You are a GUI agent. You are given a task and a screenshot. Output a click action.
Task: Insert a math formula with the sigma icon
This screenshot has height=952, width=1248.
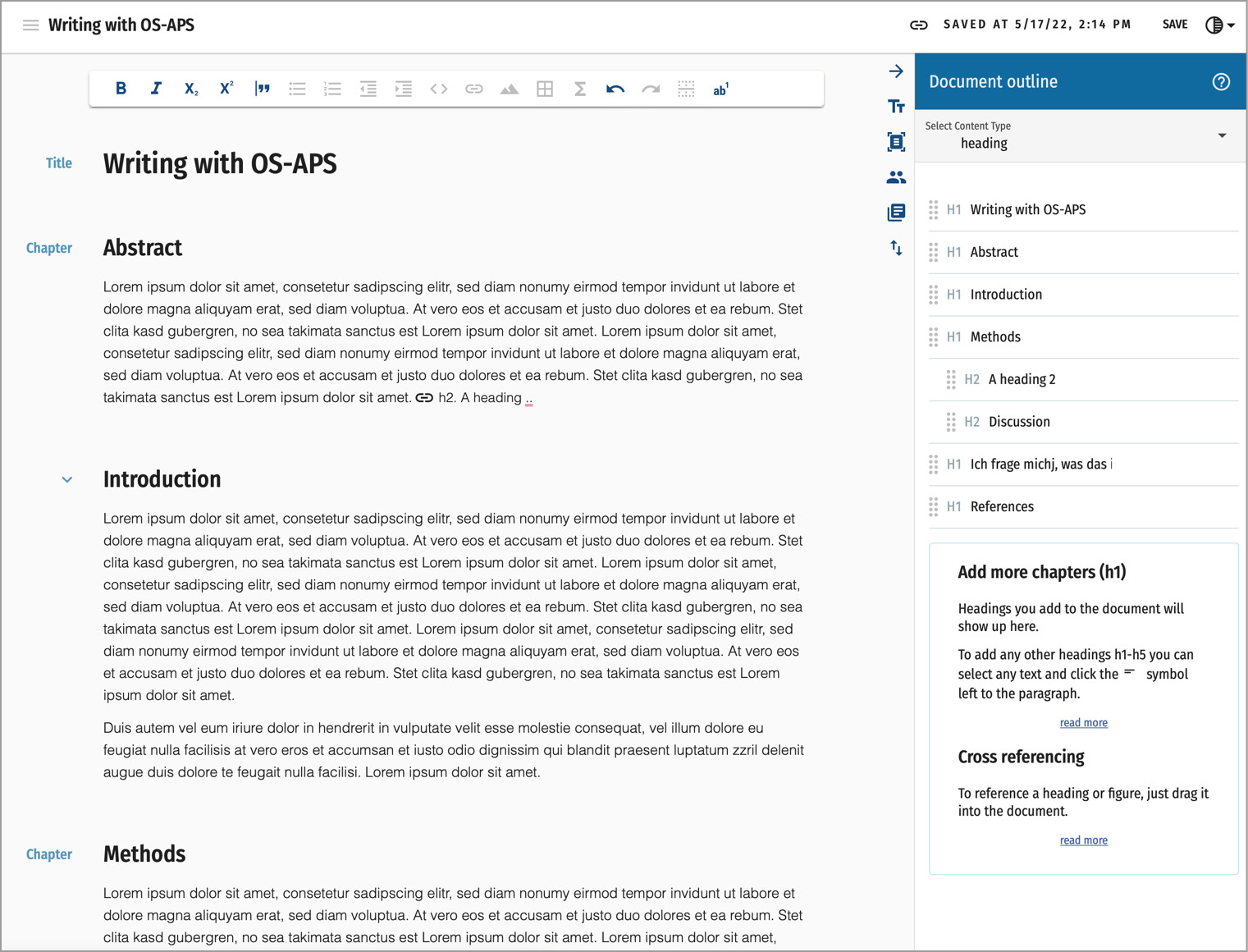(x=580, y=89)
